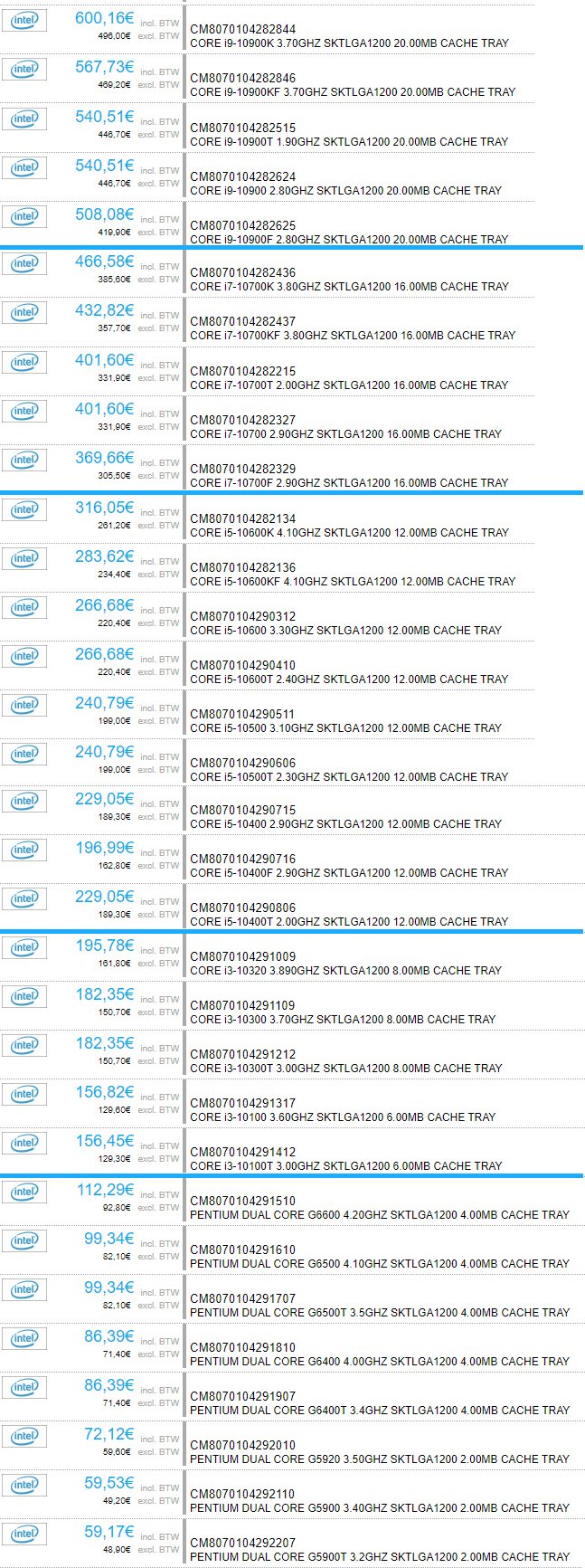The image size is (585, 1568).
Task: Click the Intel logo beside Pentium G6500T
Action: pyautogui.click(x=24, y=1289)
